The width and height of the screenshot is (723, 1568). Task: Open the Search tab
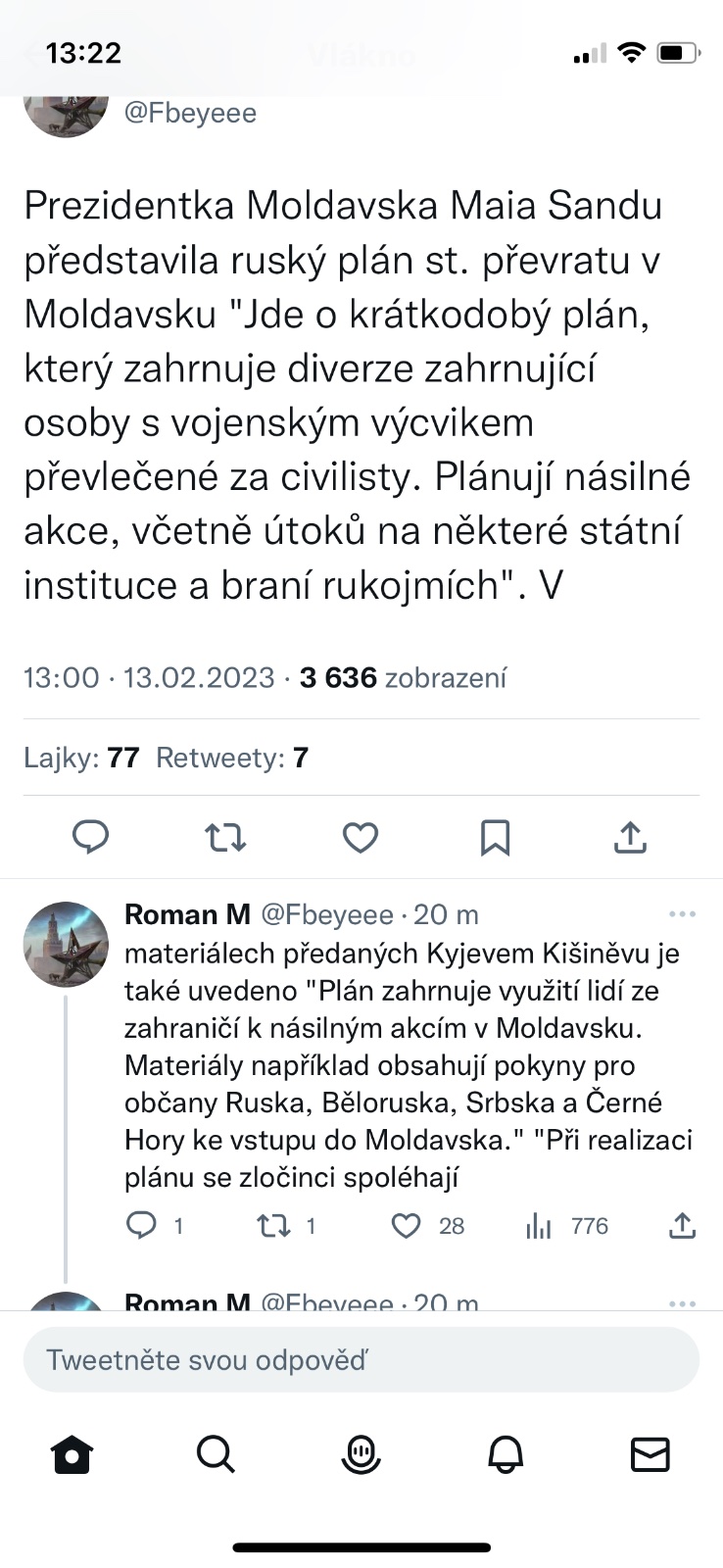(216, 1454)
